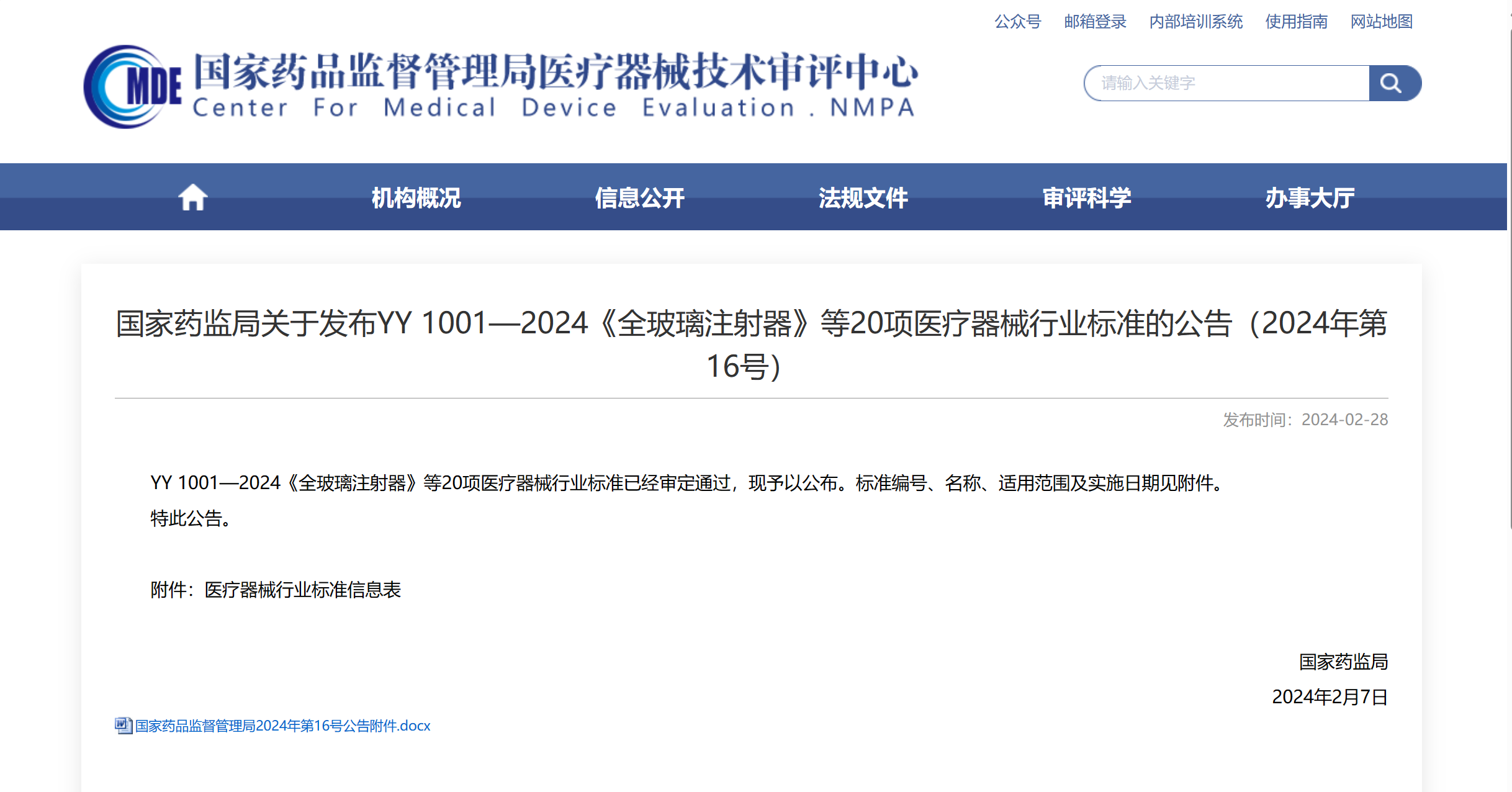Click the 特此公告。 paragraph
The height and width of the screenshot is (792, 1512).
pos(191,518)
